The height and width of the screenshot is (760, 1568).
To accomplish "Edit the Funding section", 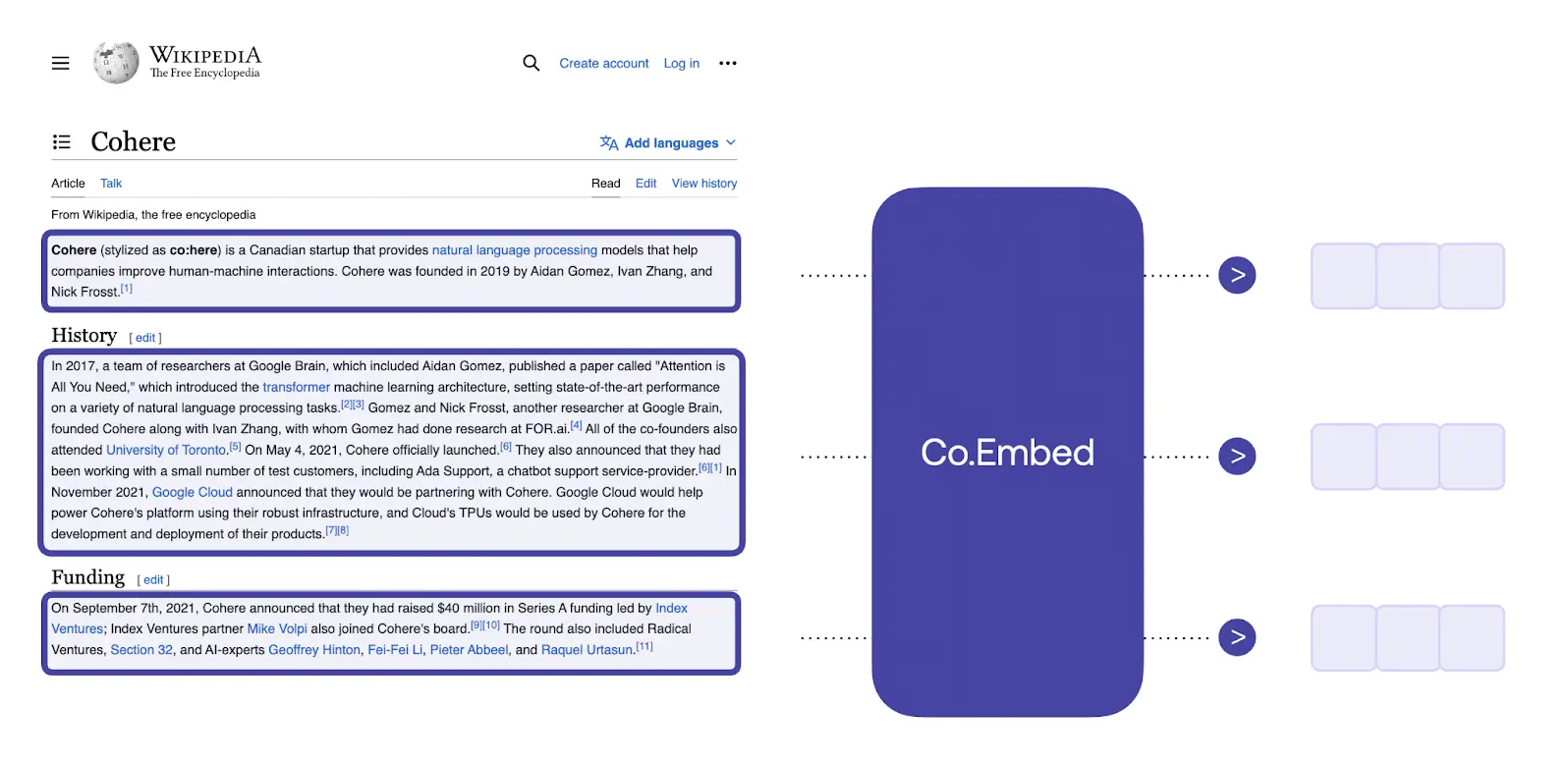I will click(153, 580).
